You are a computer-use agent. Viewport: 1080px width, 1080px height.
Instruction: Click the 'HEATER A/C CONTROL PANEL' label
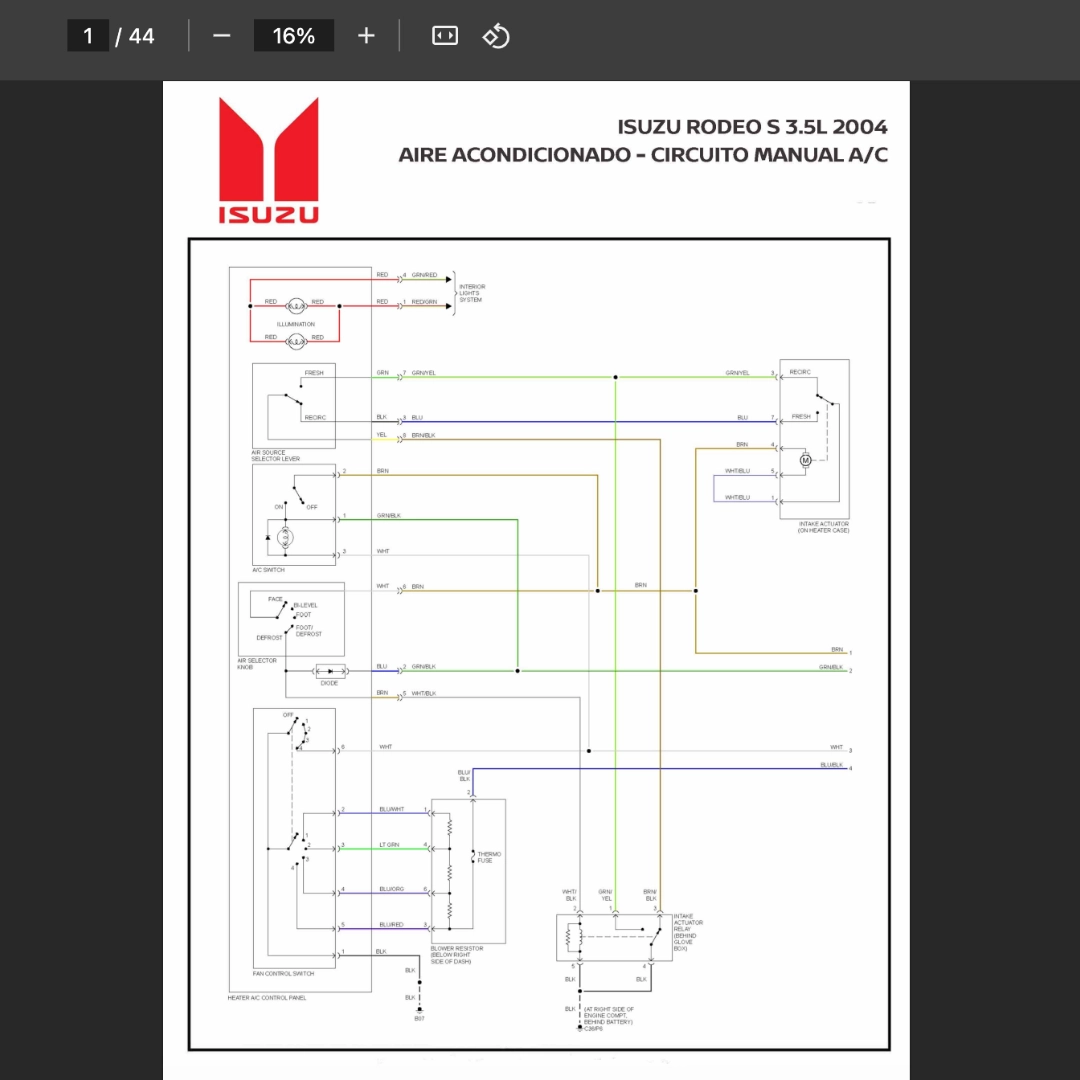[267, 998]
